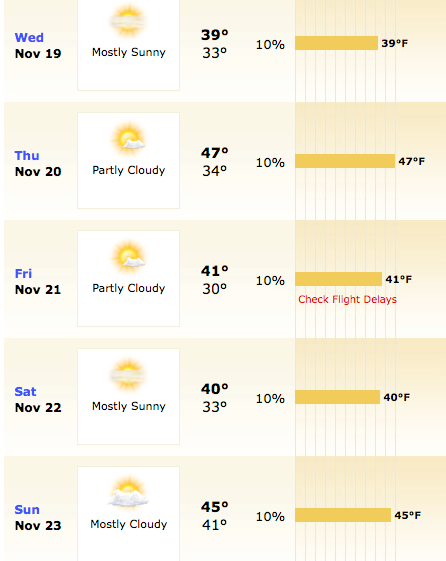Click the Wed Nov 19 mostly sunny icon

point(128,21)
